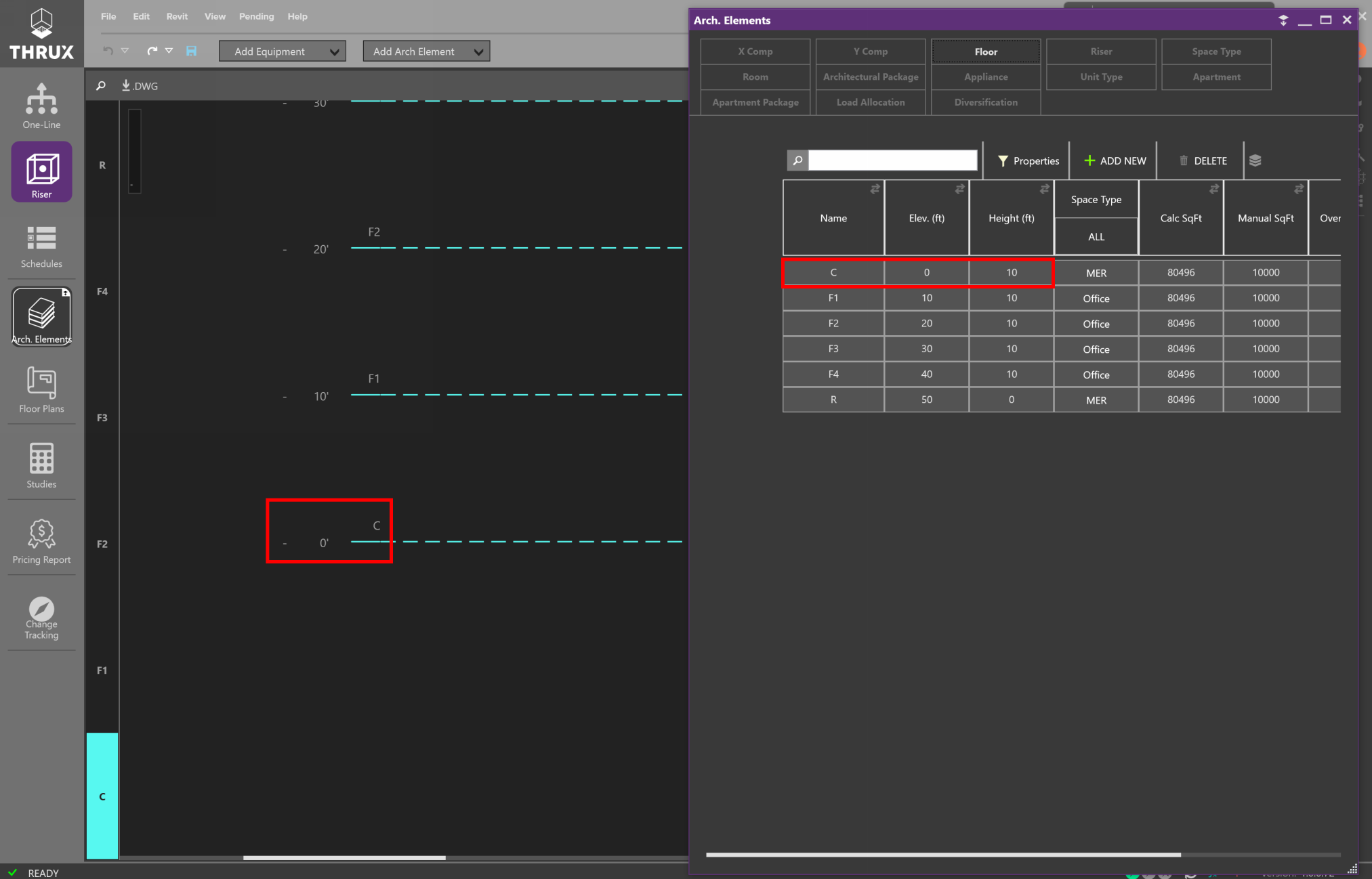Click the riser canvas horizontal scrollbar
Screen dimensions: 1372x879
coord(344,857)
